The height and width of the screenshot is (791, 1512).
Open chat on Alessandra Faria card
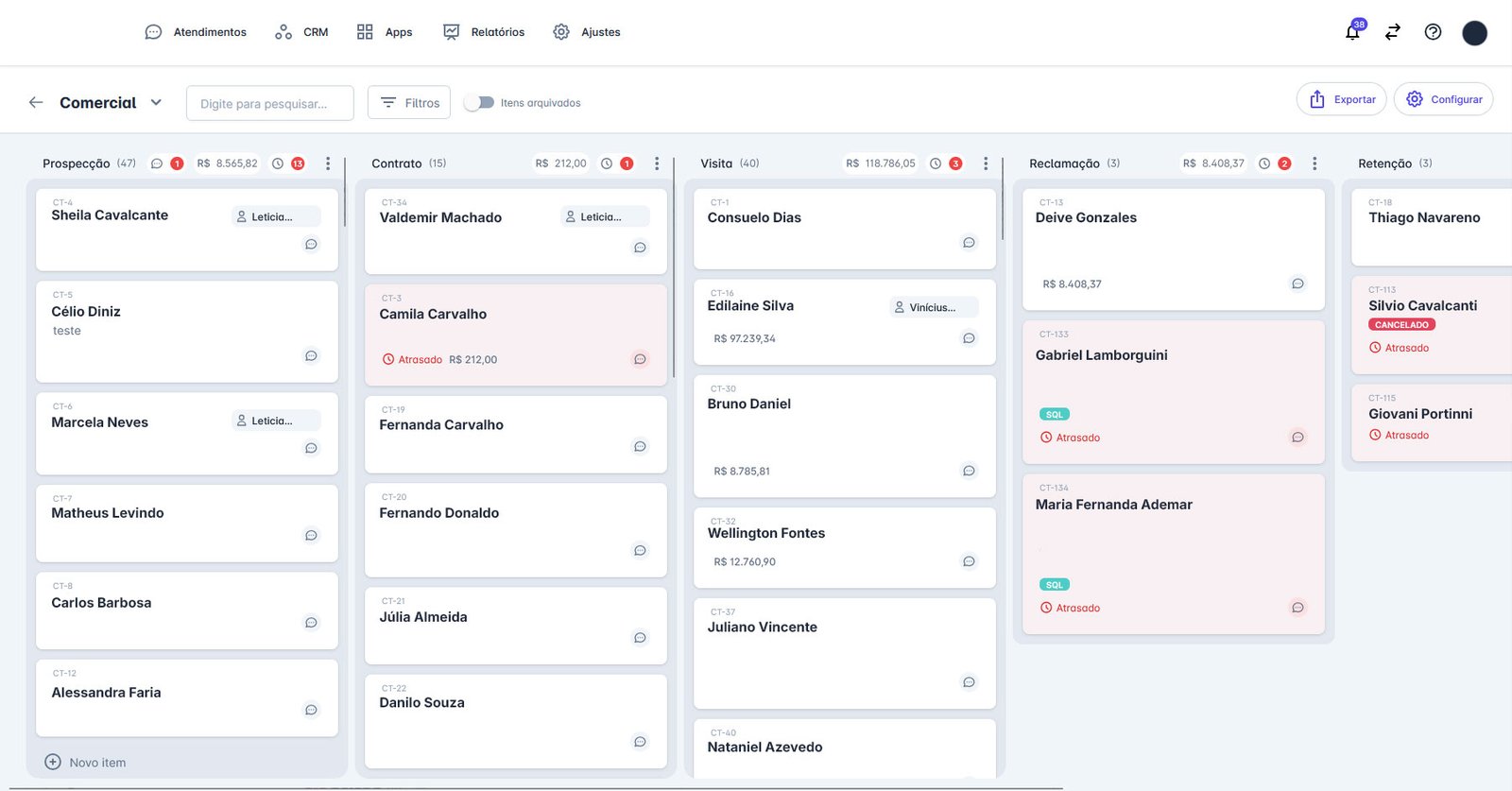coord(311,710)
